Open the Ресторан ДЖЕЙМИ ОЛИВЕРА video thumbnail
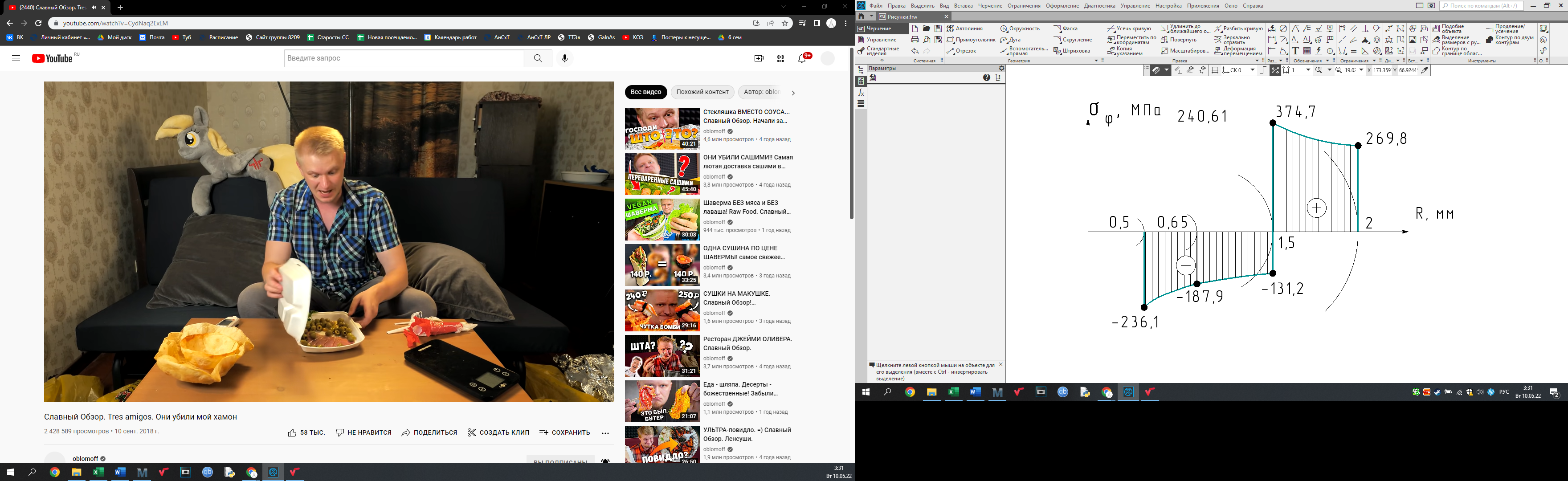The width and height of the screenshot is (1568, 481). (x=662, y=356)
